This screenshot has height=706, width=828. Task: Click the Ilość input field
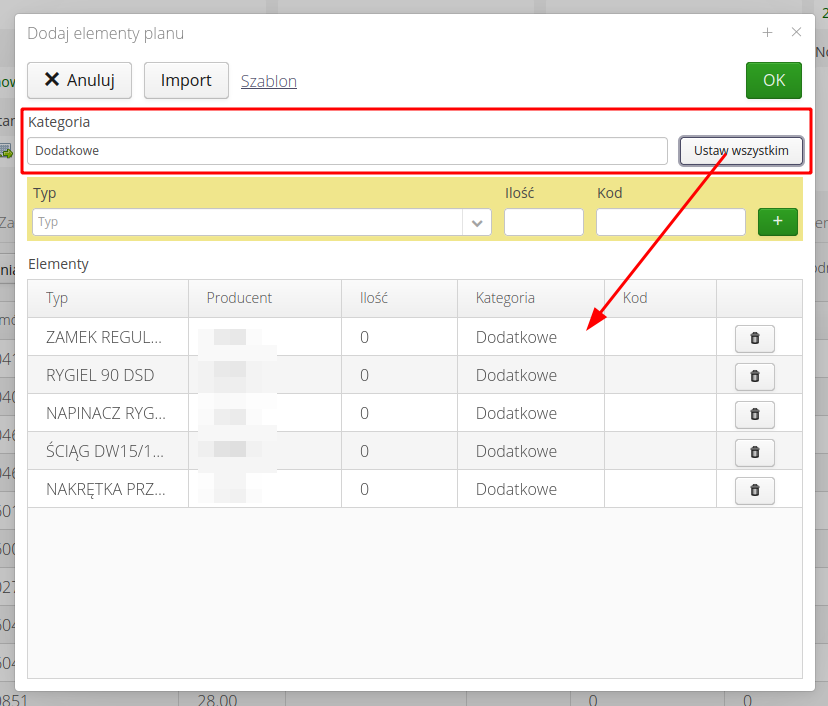543,222
